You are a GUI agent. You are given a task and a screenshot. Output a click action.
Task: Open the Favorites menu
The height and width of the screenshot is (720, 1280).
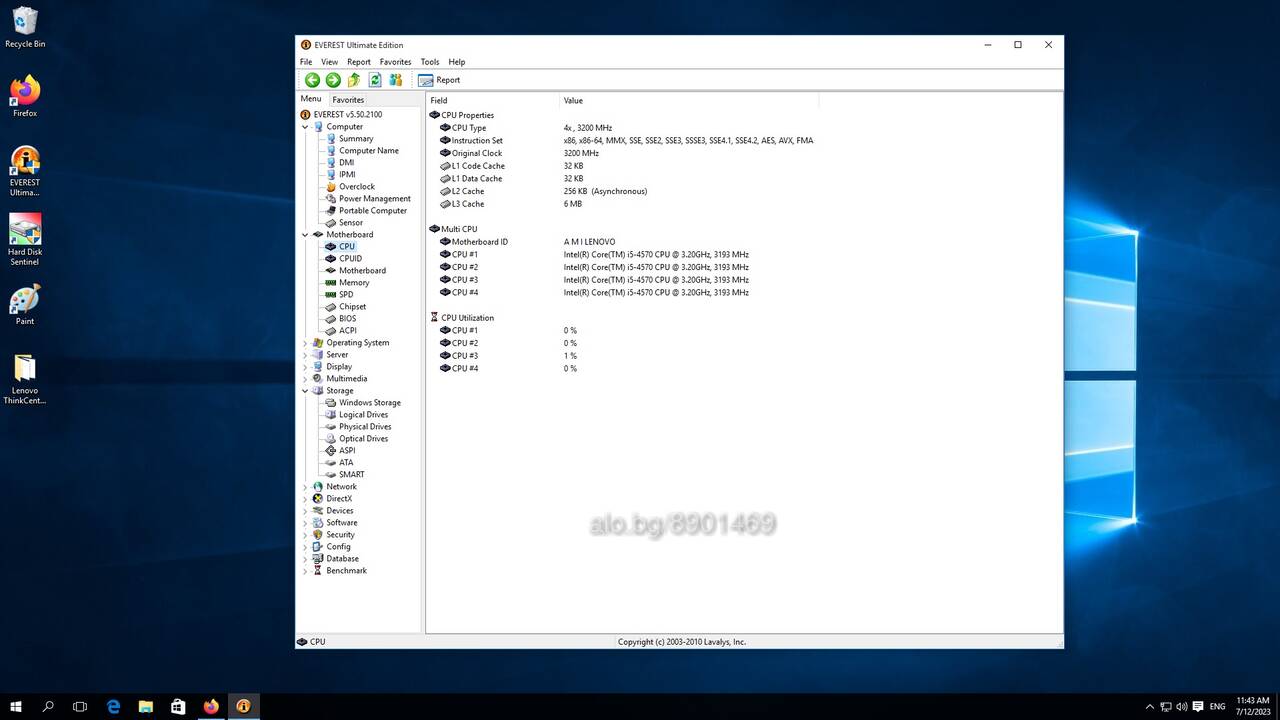[x=395, y=62]
